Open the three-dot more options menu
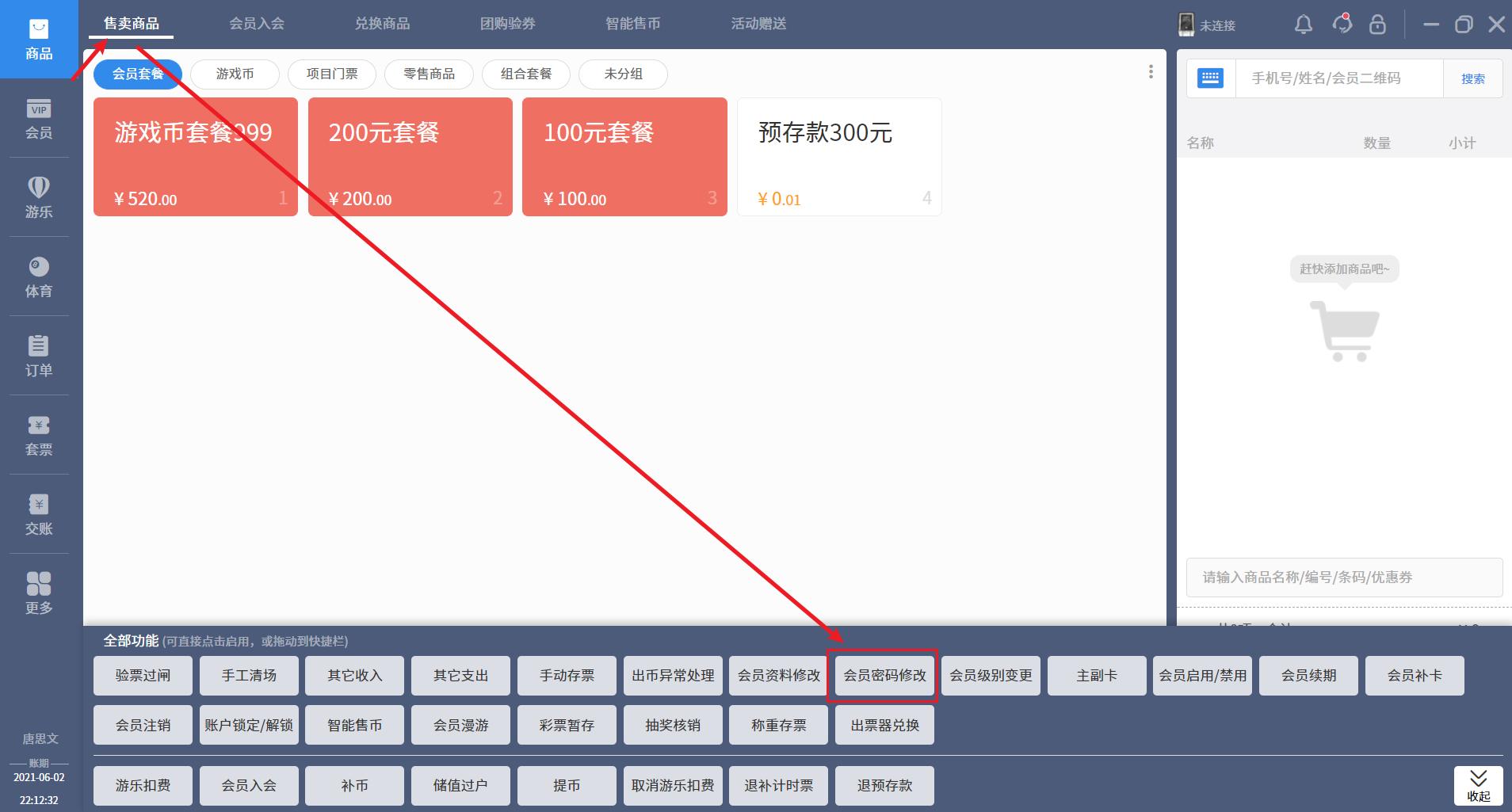The image size is (1512, 812). (1151, 72)
